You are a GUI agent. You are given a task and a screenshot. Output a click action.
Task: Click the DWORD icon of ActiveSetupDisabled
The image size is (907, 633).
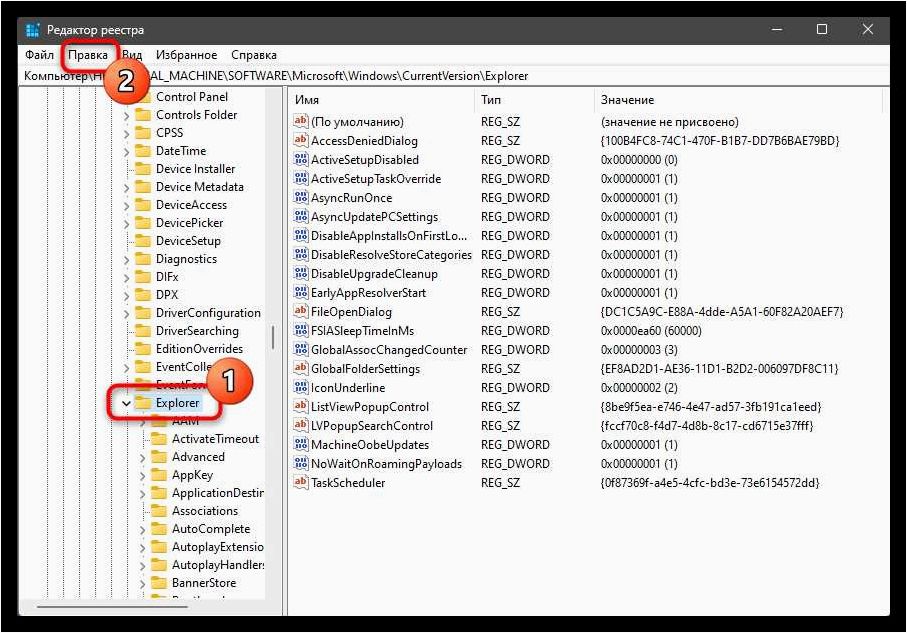[300, 159]
